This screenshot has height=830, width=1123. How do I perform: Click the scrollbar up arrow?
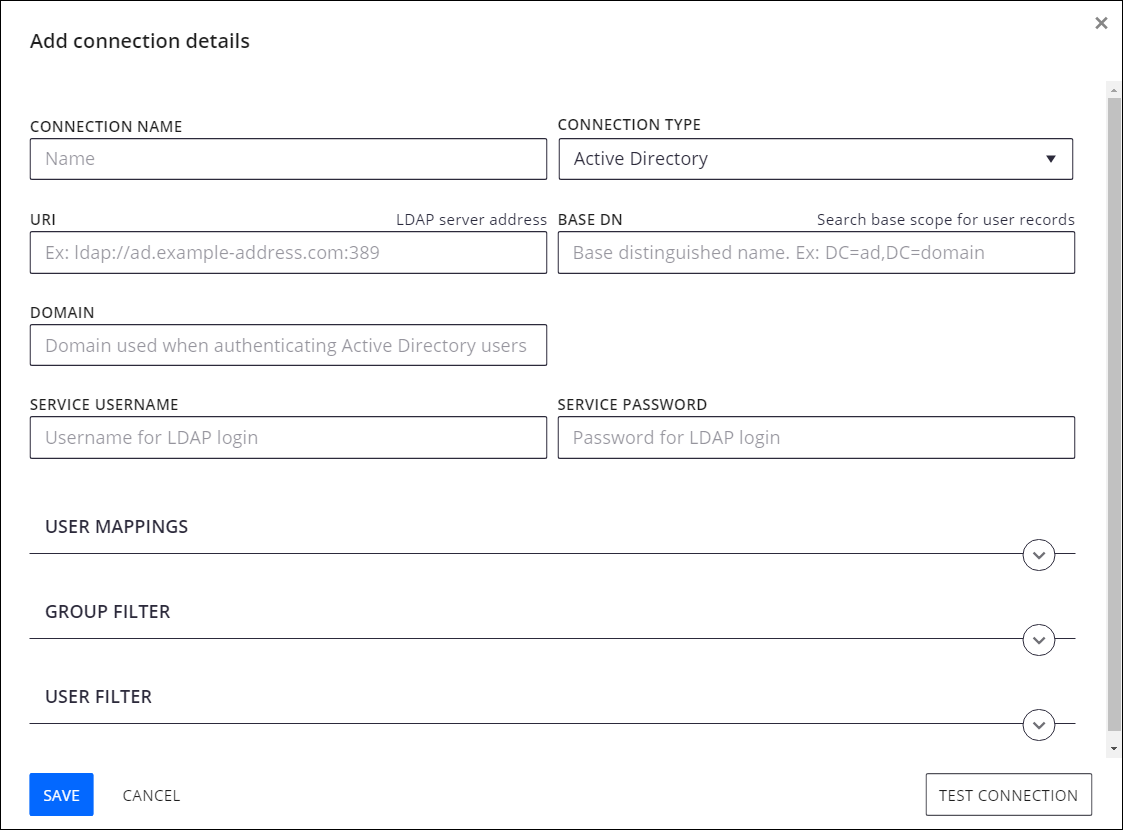(1114, 90)
